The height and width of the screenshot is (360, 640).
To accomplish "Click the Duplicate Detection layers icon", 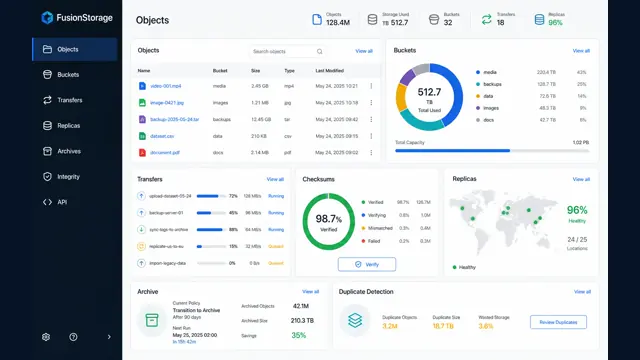I will tap(355, 320).
